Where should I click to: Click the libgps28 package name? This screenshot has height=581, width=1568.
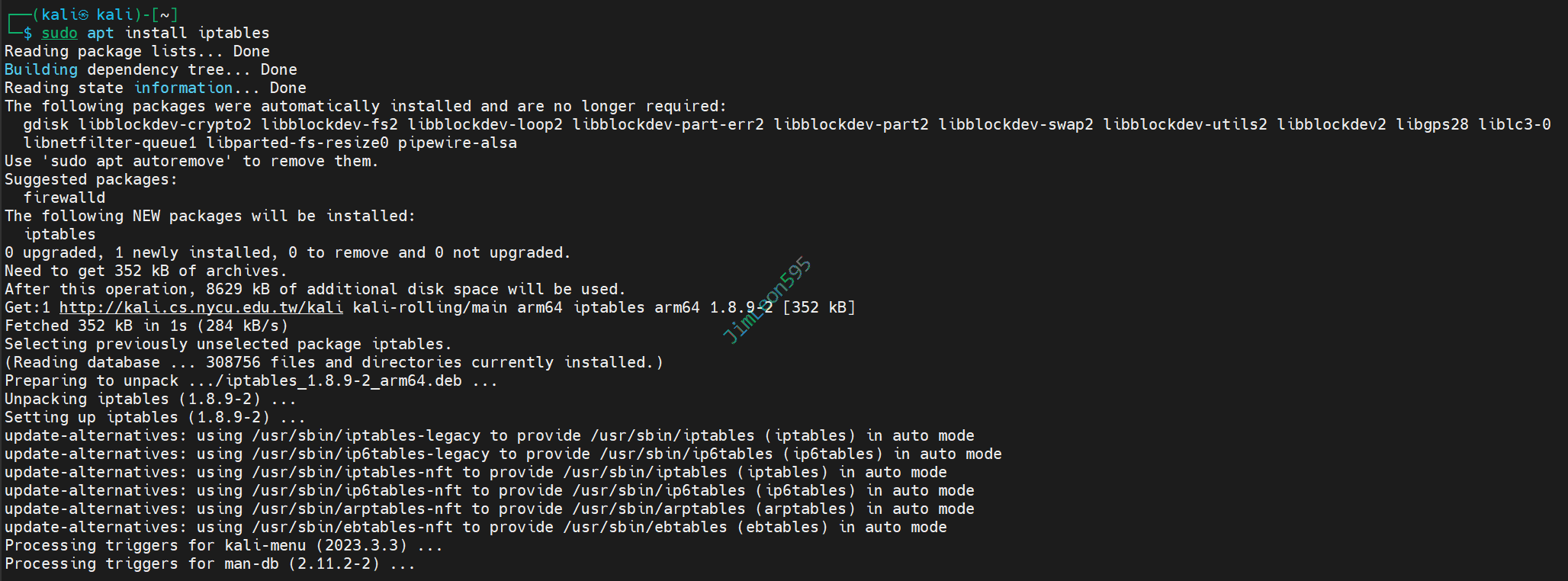[x=1431, y=124]
